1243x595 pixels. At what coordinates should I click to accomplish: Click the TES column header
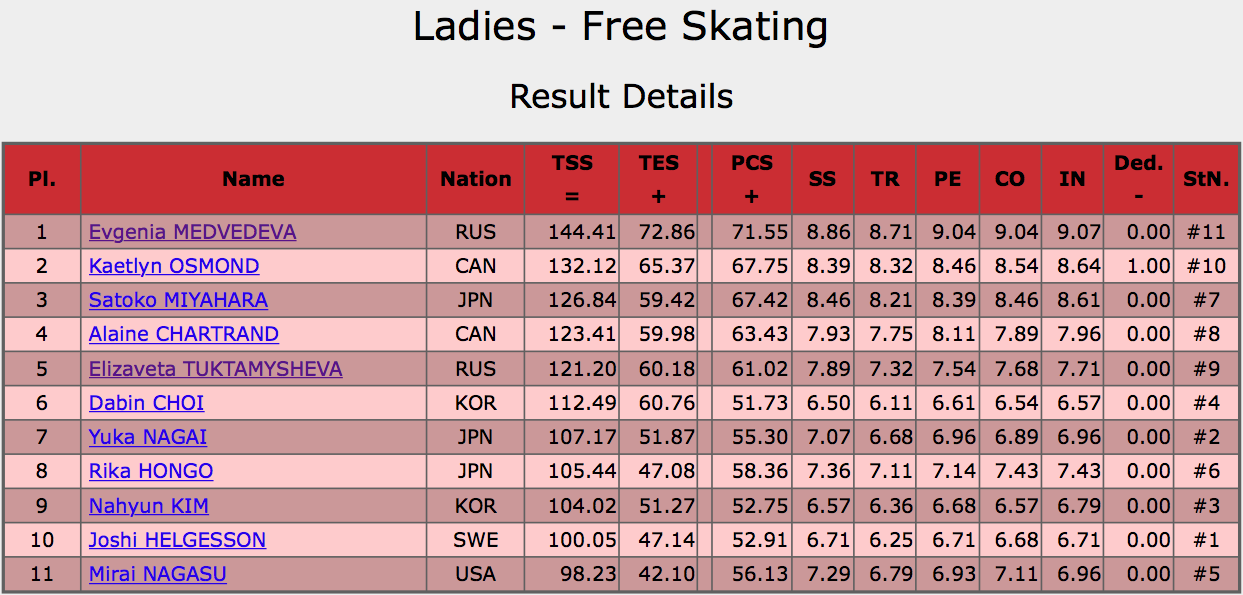[x=659, y=179]
